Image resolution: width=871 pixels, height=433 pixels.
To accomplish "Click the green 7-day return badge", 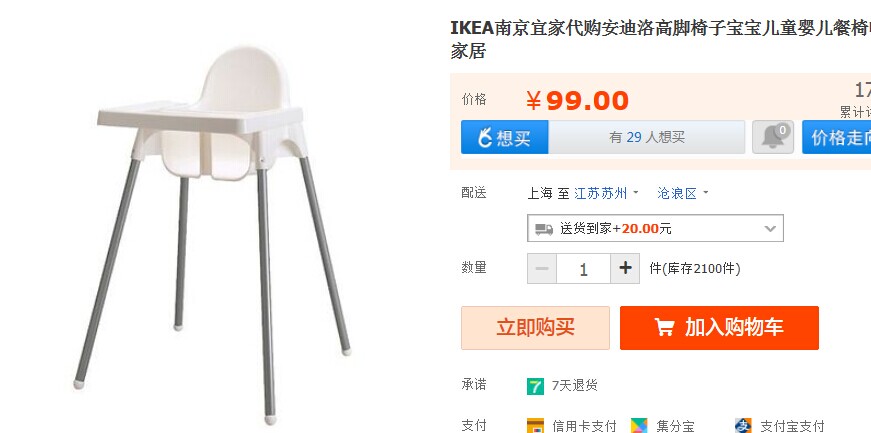I will [x=535, y=386].
